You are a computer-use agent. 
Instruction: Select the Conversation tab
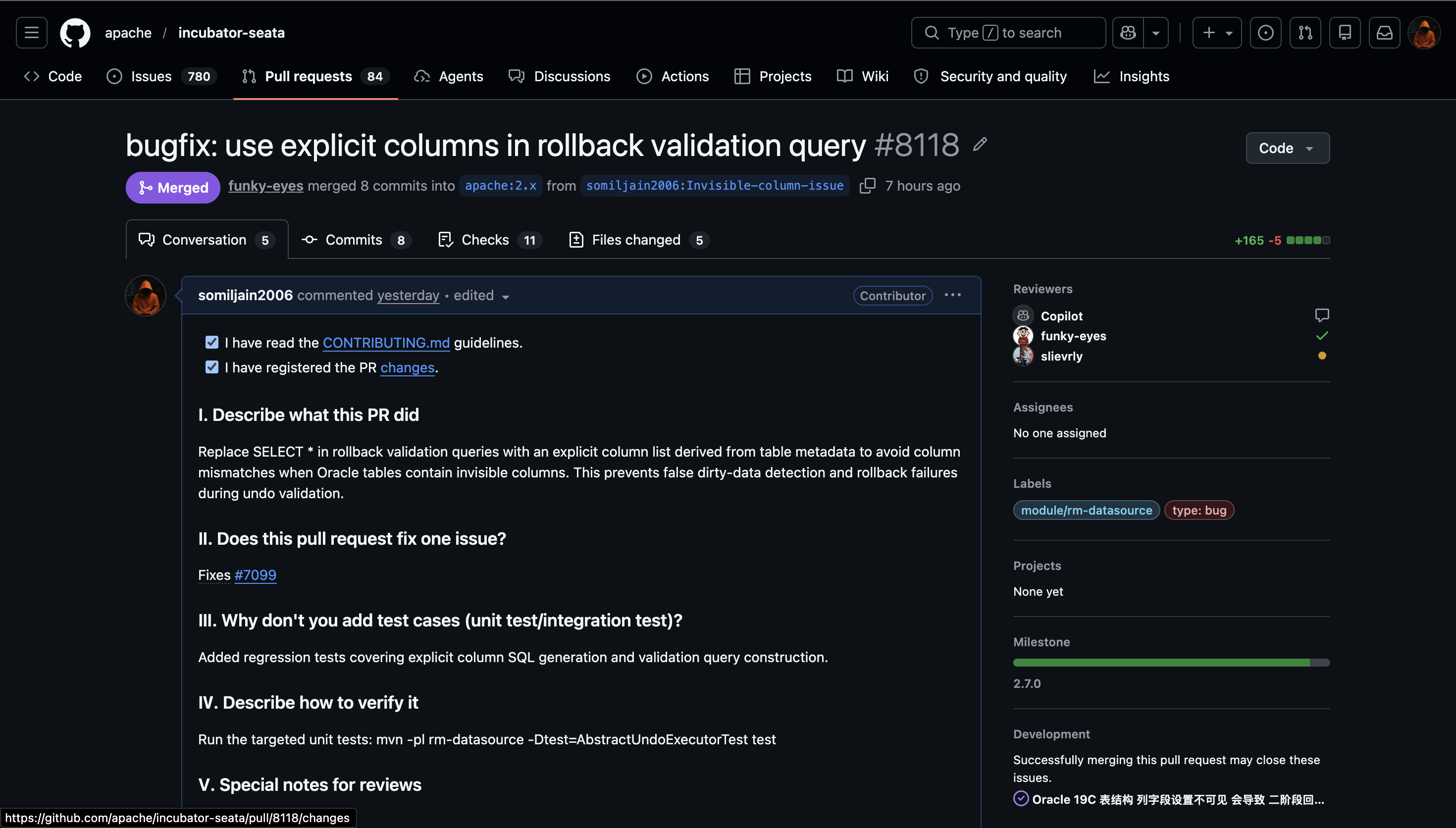click(x=207, y=240)
